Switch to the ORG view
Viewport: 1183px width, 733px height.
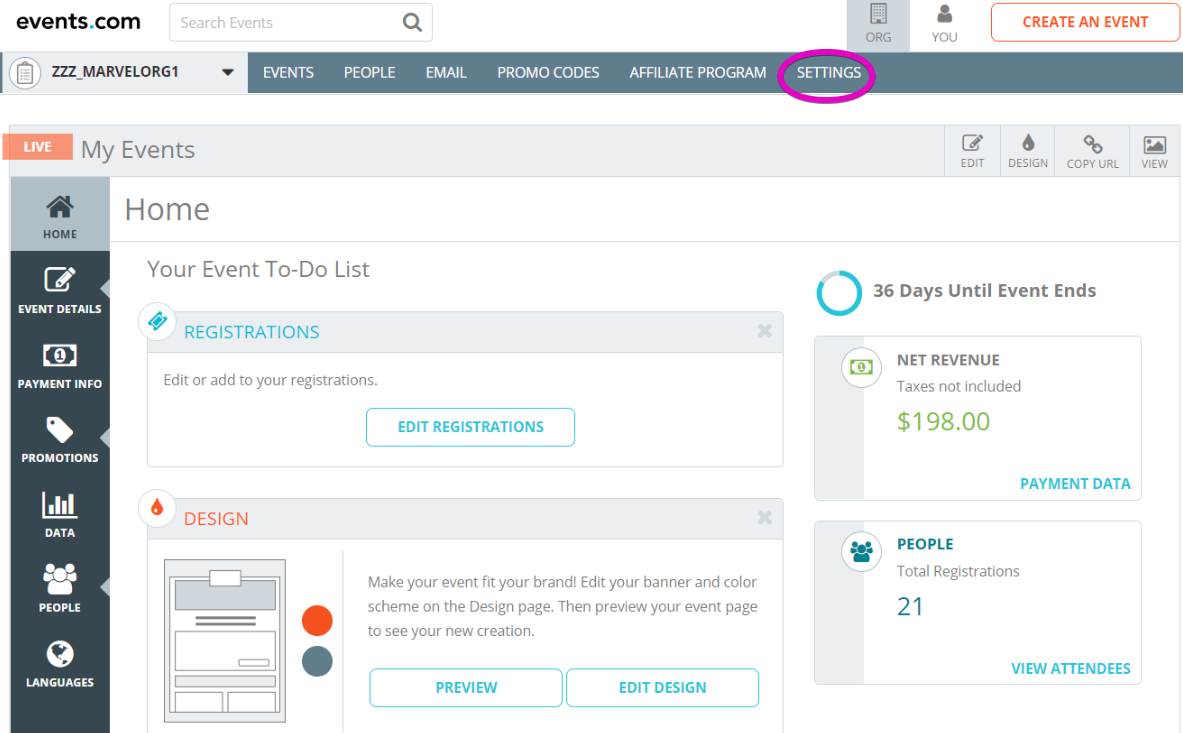click(878, 25)
